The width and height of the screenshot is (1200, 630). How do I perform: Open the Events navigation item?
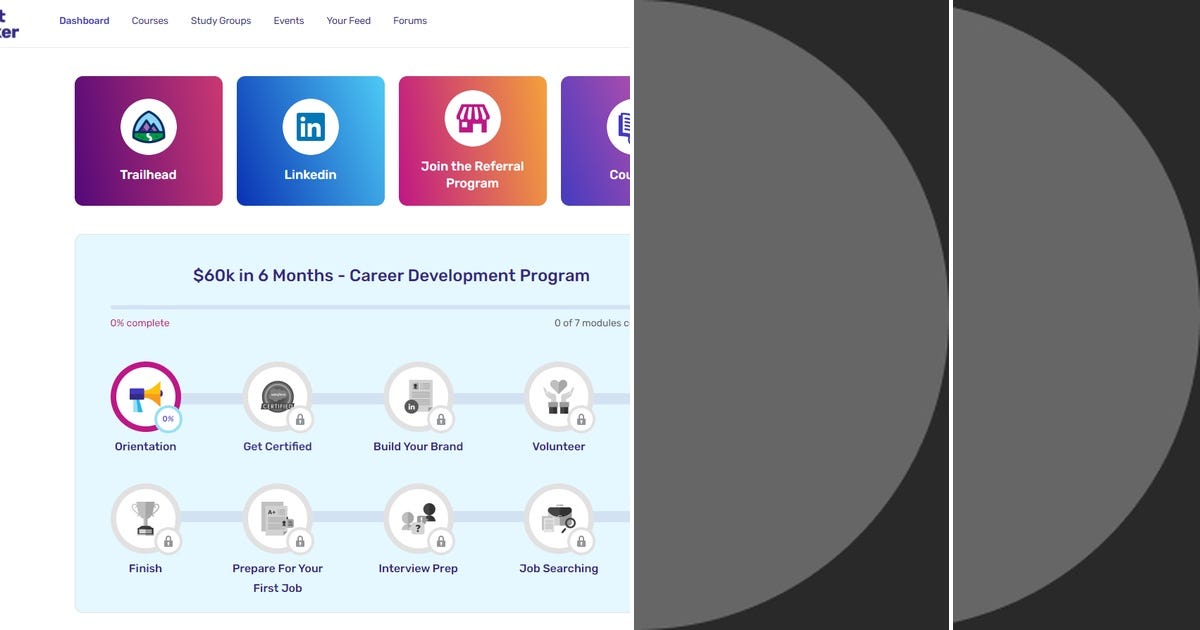(288, 20)
